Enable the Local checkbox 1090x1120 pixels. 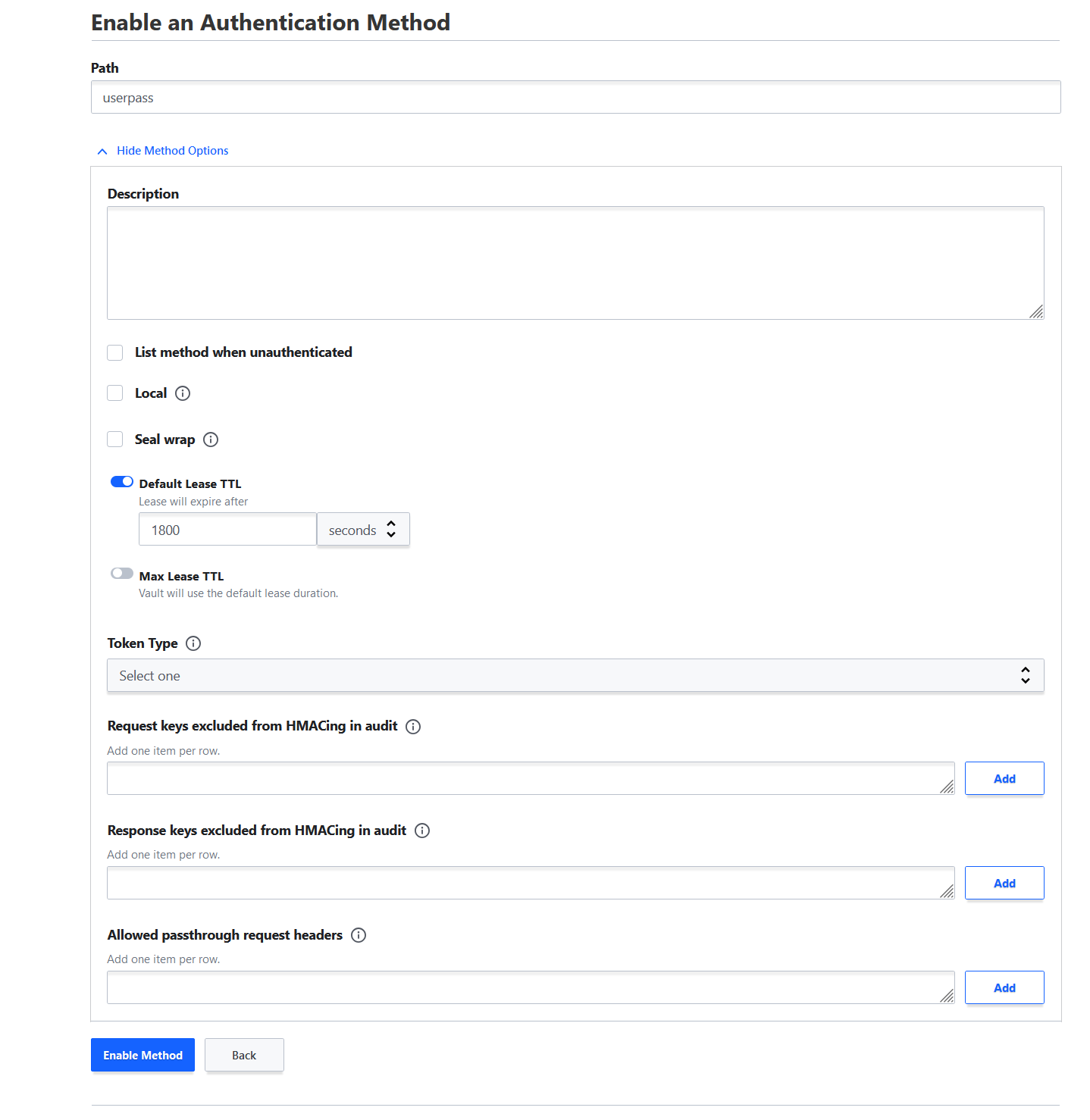coord(115,393)
